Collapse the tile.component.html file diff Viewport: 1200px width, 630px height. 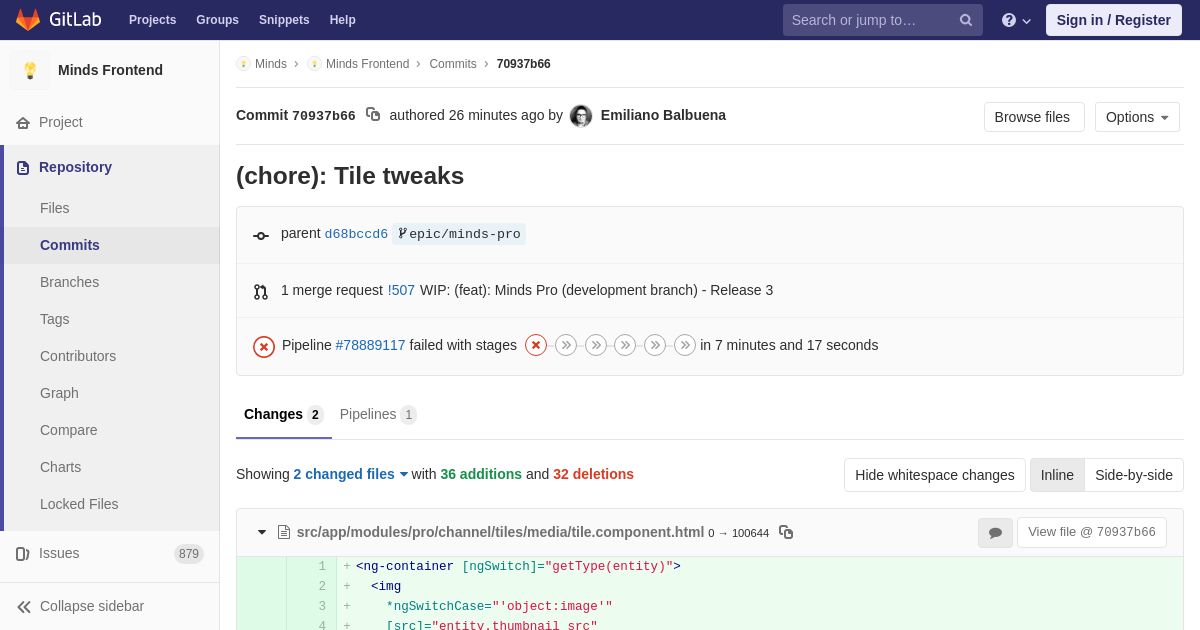(x=262, y=532)
